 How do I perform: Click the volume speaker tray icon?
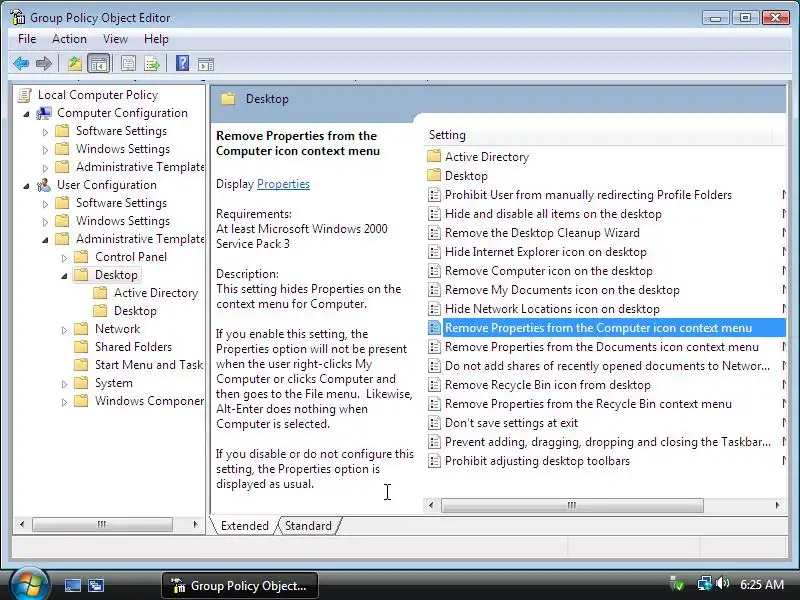click(x=722, y=583)
